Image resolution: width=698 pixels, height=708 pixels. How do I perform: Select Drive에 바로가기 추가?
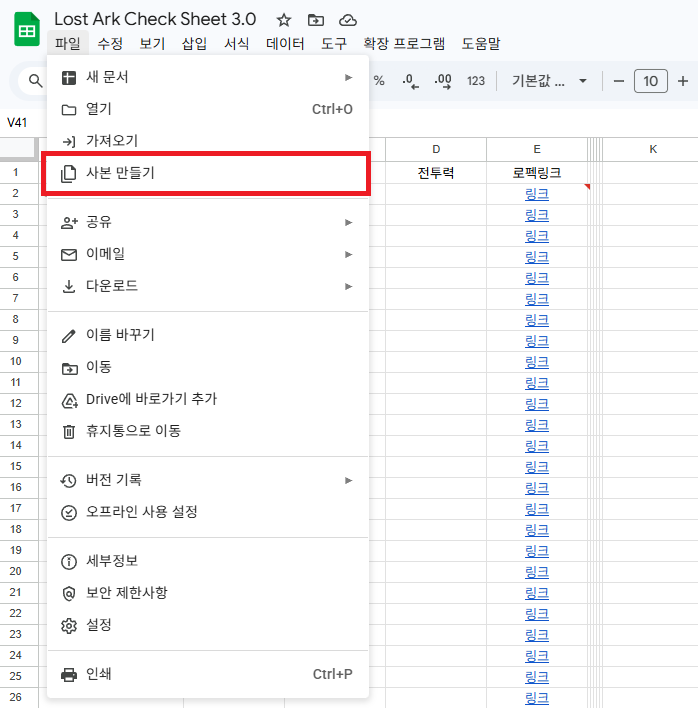click(208, 399)
